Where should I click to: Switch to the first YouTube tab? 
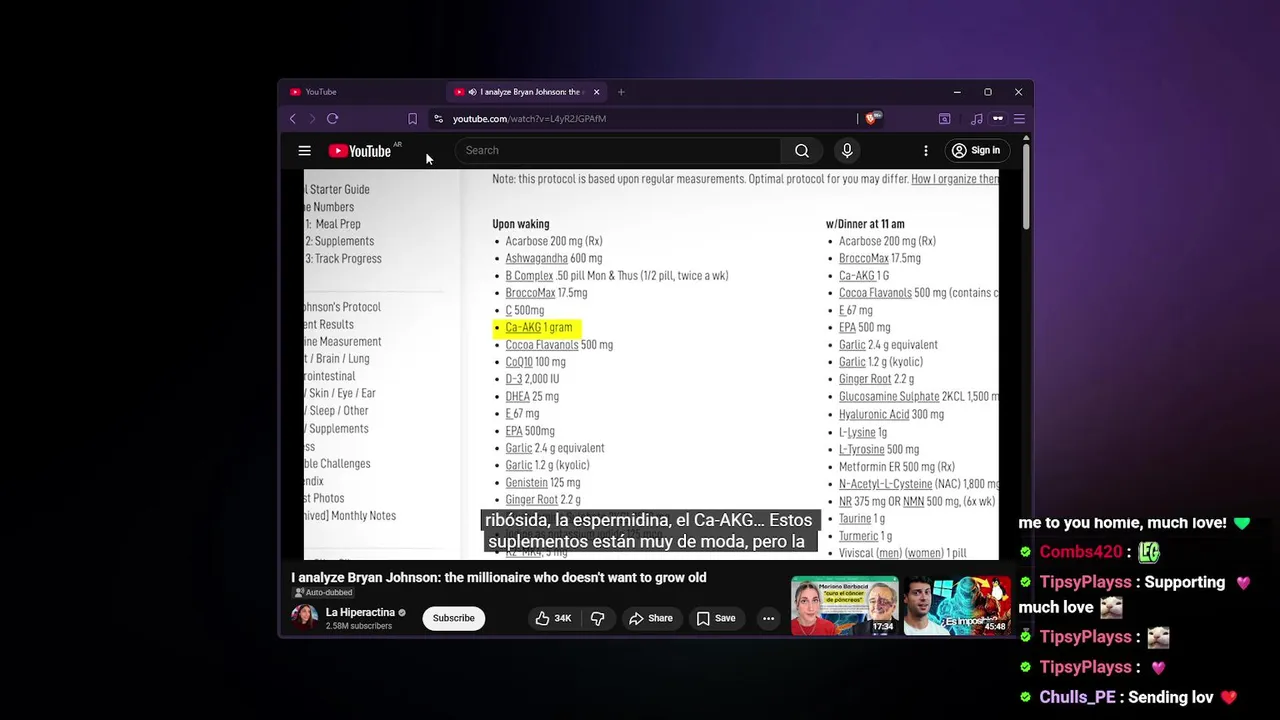(x=360, y=92)
